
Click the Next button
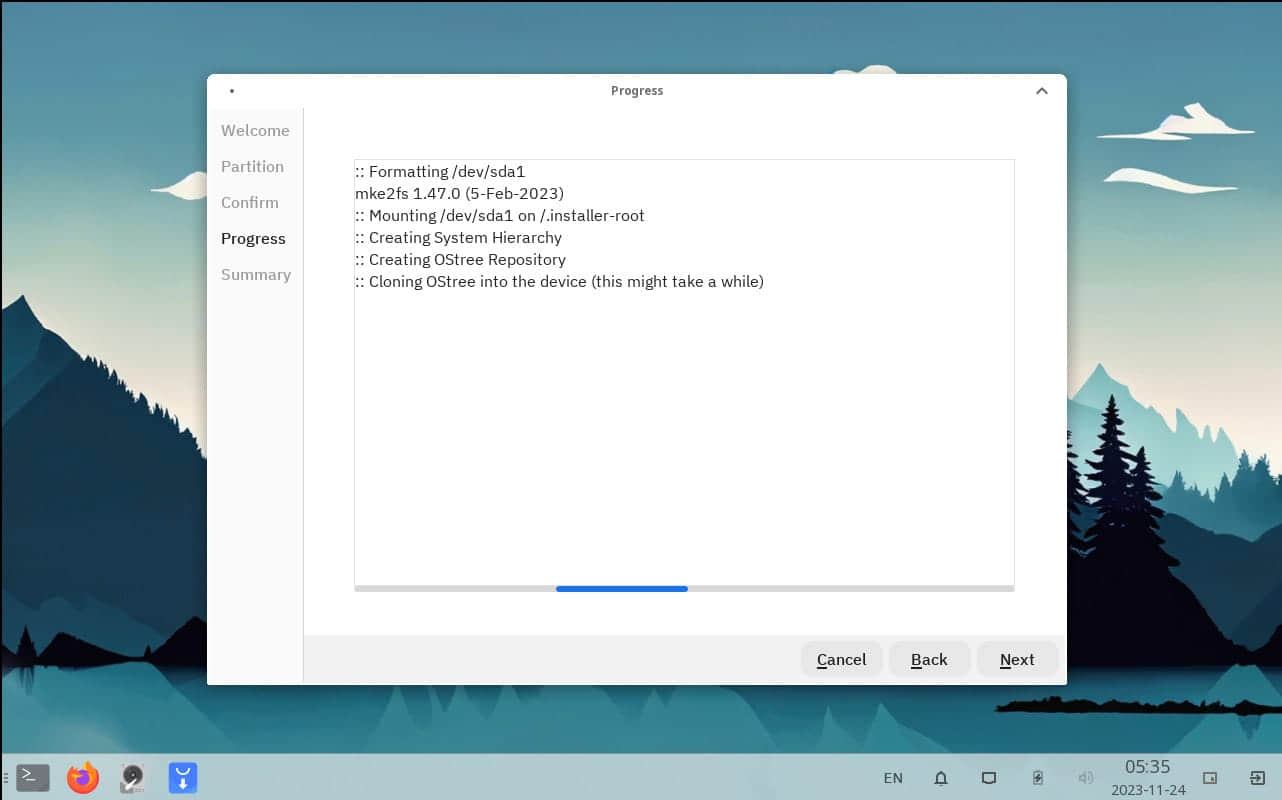pos(1017,659)
